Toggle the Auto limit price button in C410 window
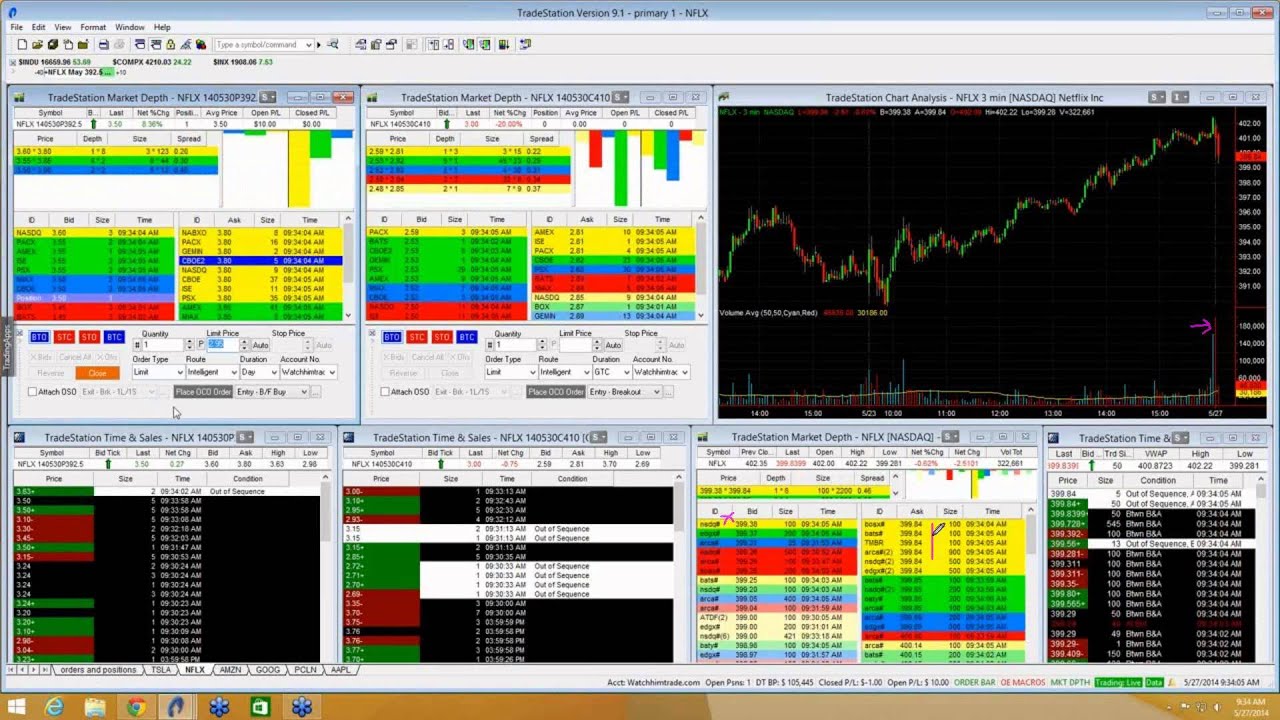The height and width of the screenshot is (720, 1280). pos(613,345)
